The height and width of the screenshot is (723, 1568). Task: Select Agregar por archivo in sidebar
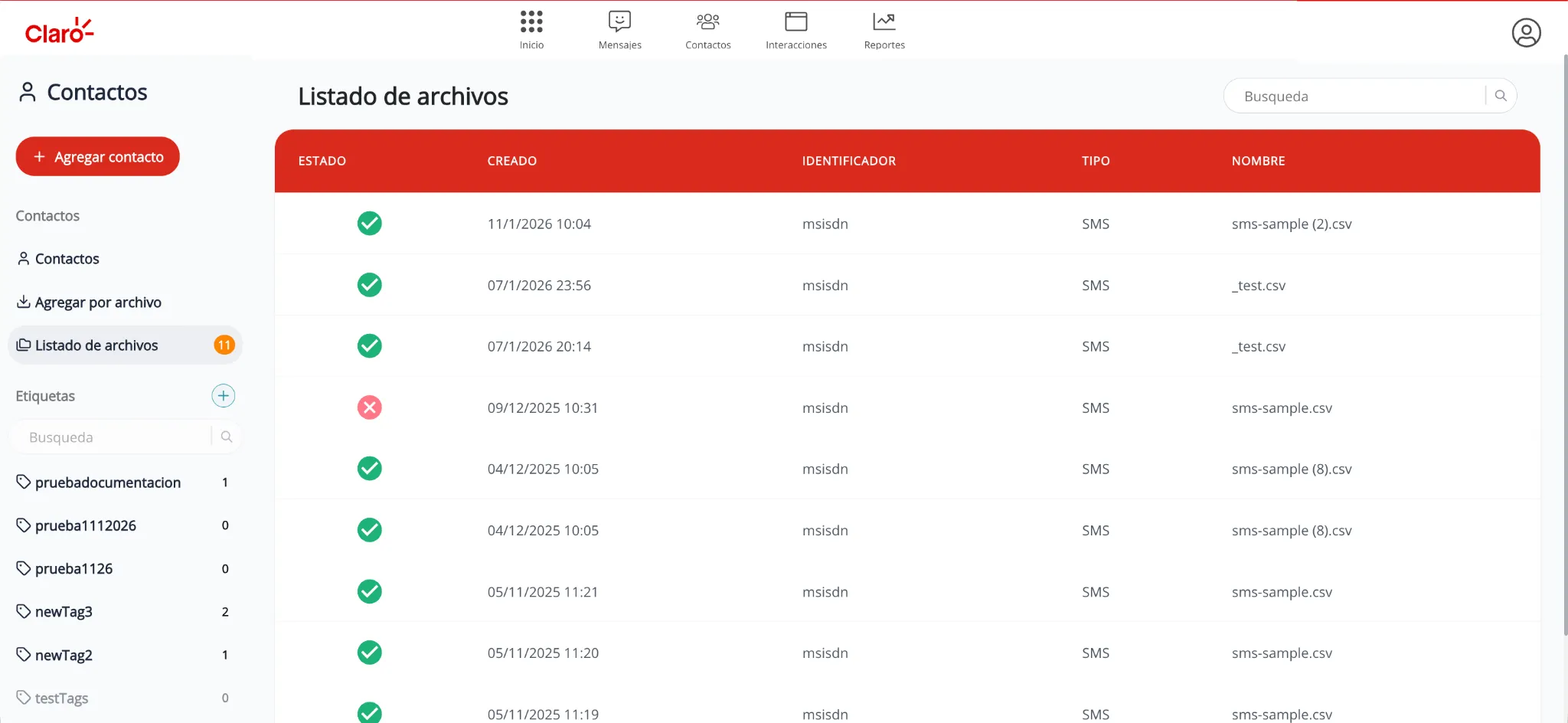point(98,303)
